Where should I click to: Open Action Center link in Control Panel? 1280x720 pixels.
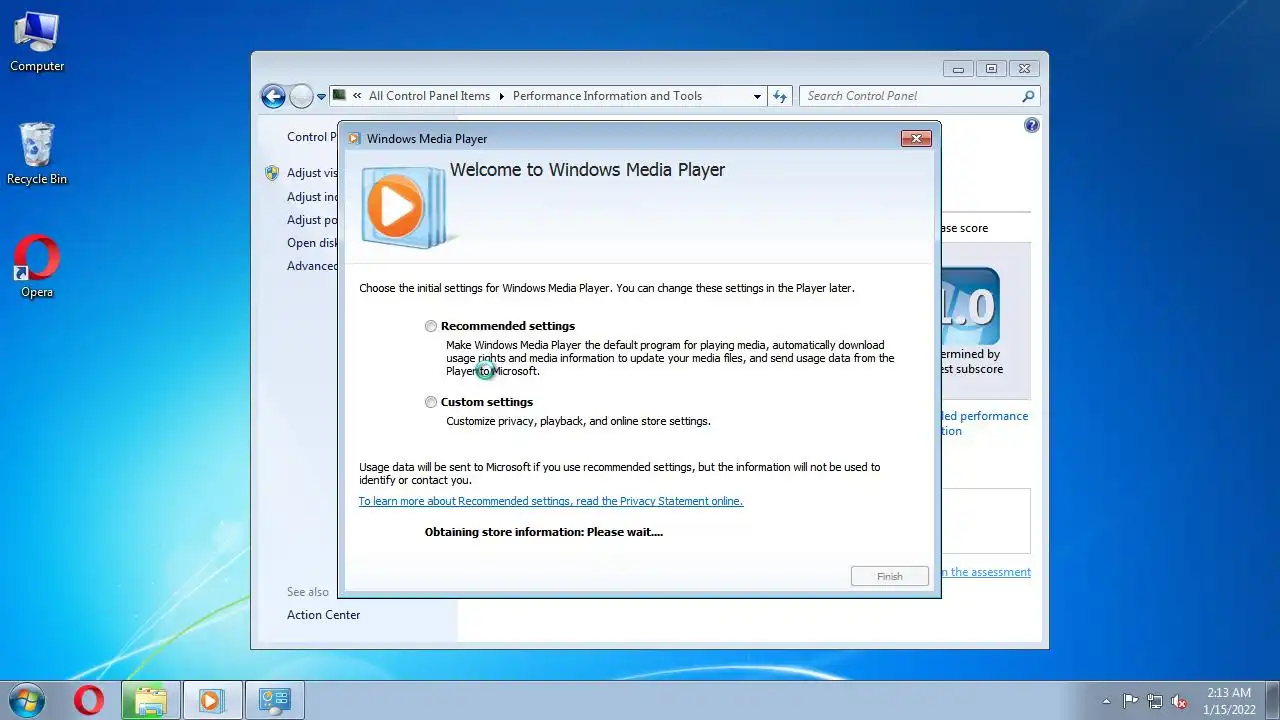pos(323,615)
